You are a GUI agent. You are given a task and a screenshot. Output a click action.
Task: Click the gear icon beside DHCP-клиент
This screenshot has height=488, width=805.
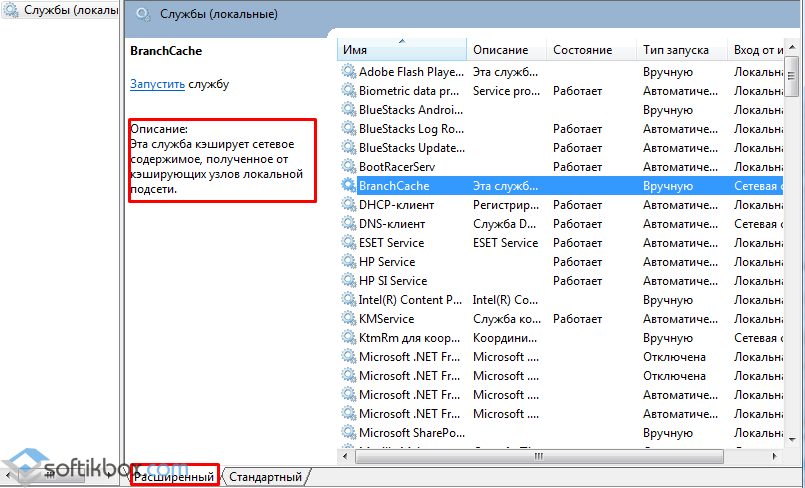coord(348,204)
